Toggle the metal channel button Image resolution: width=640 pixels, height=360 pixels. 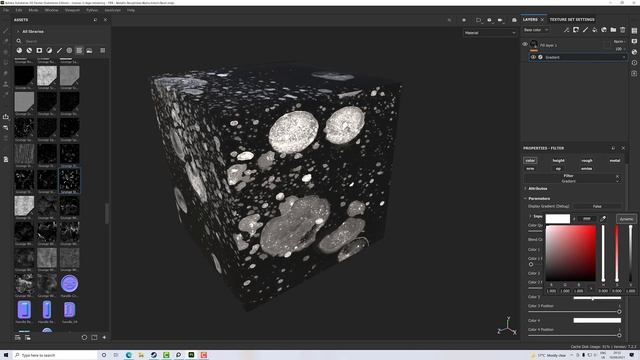[615, 160]
